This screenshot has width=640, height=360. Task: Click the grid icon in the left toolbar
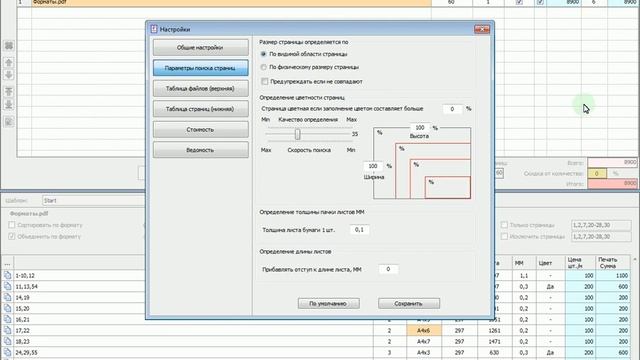(x=9, y=46)
